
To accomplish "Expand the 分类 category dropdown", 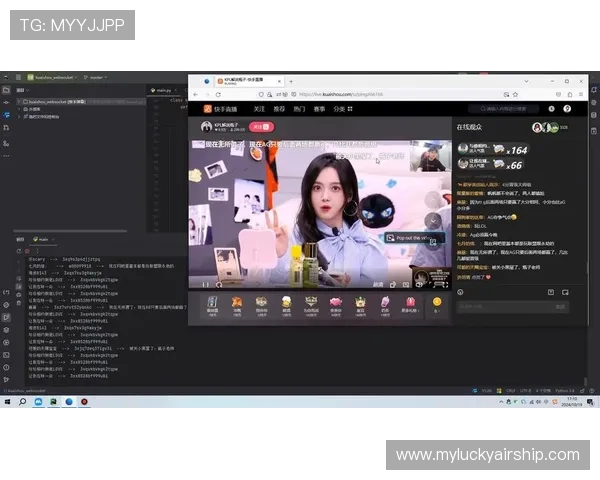I will (340, 108).
